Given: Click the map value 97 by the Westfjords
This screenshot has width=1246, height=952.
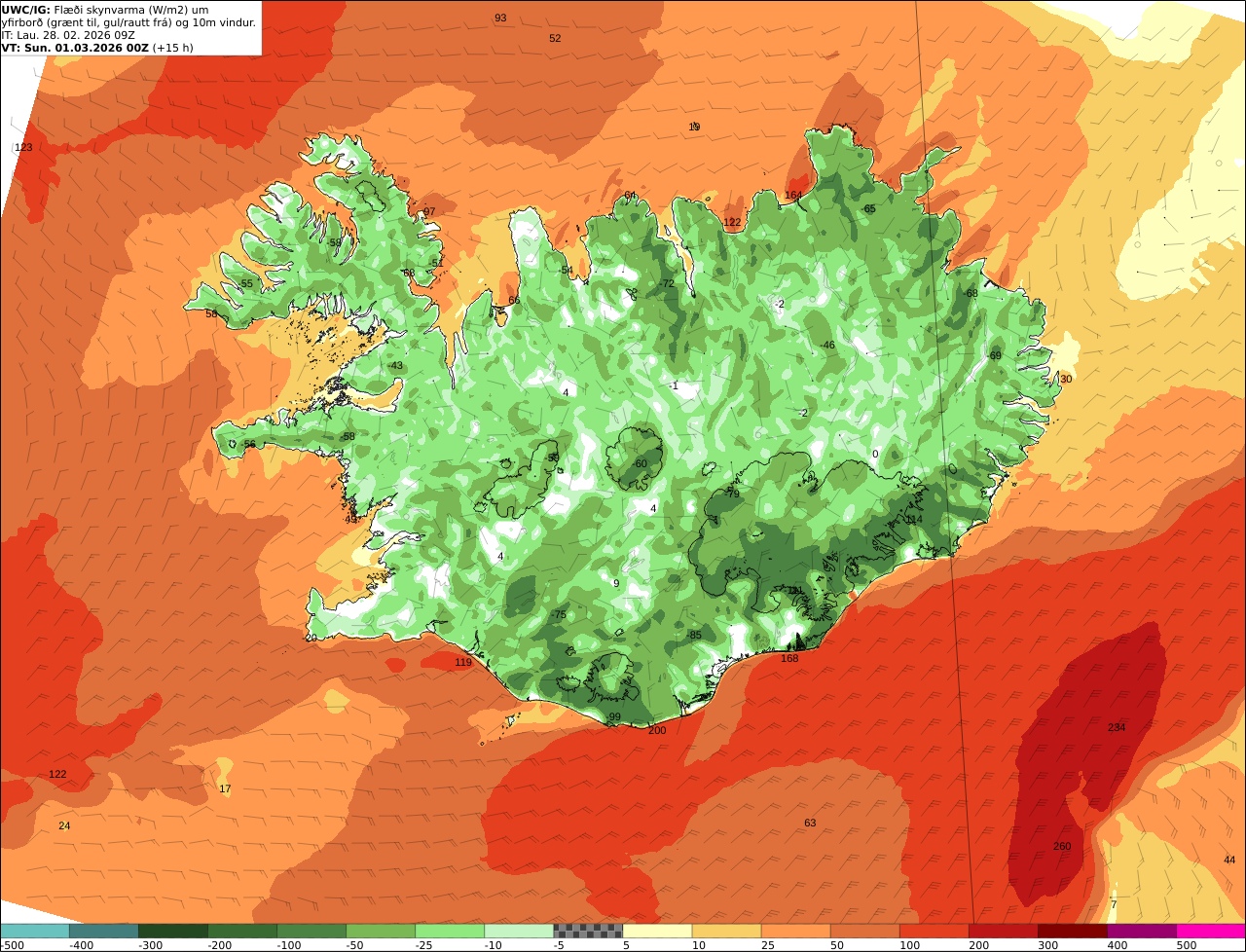Looking at the screenshot, I should pyautogui.click(x=429, y=211).
